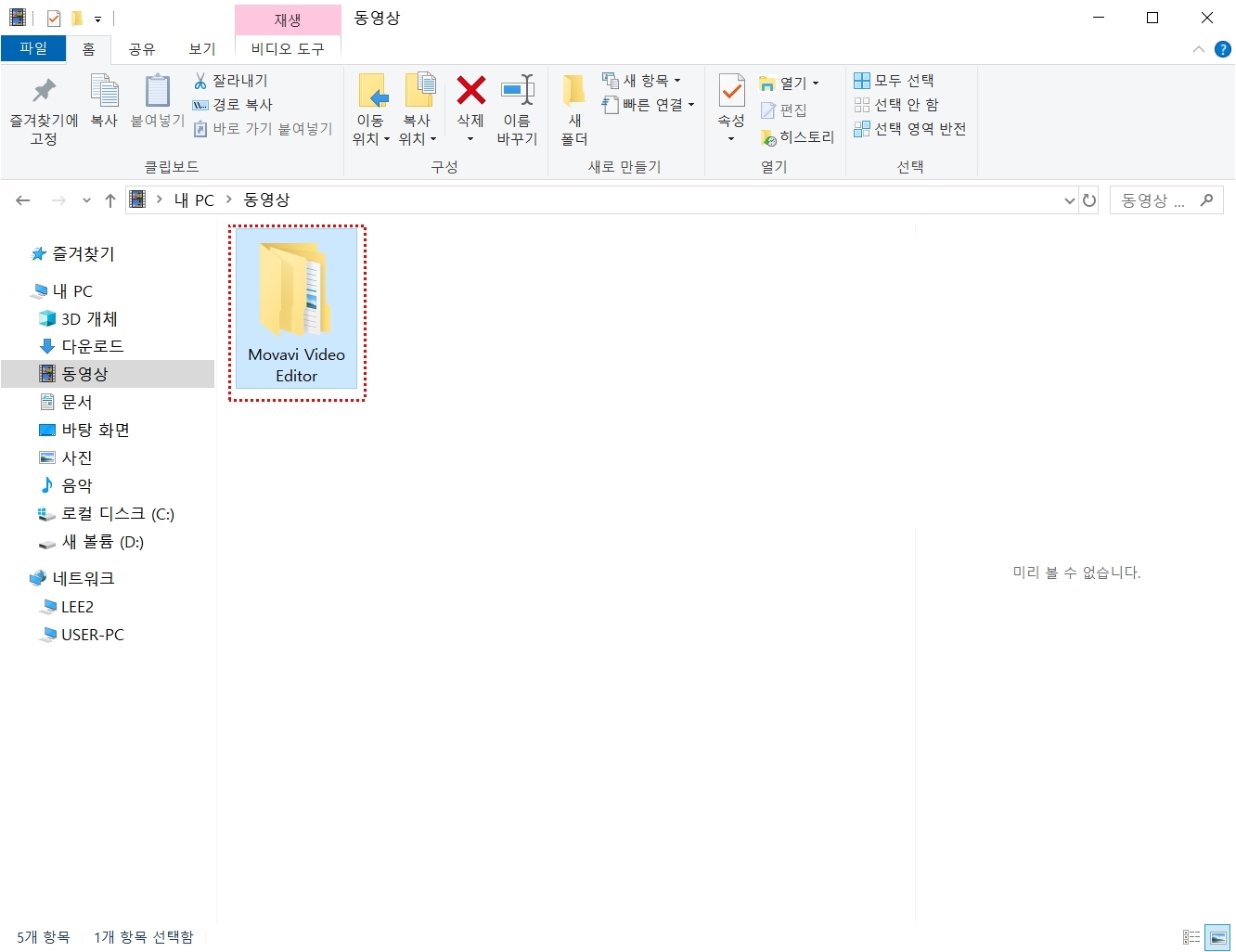Image resolution: width=1236 pixels, height=952 pixels.
Task: Open 문서 (Documents) in sidebar
Action: 66,402
